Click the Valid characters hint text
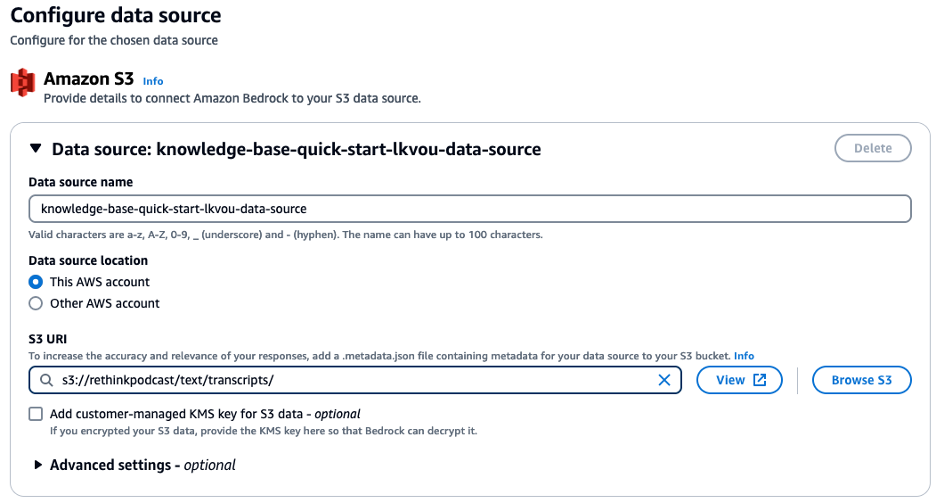 tap(285, 235)
